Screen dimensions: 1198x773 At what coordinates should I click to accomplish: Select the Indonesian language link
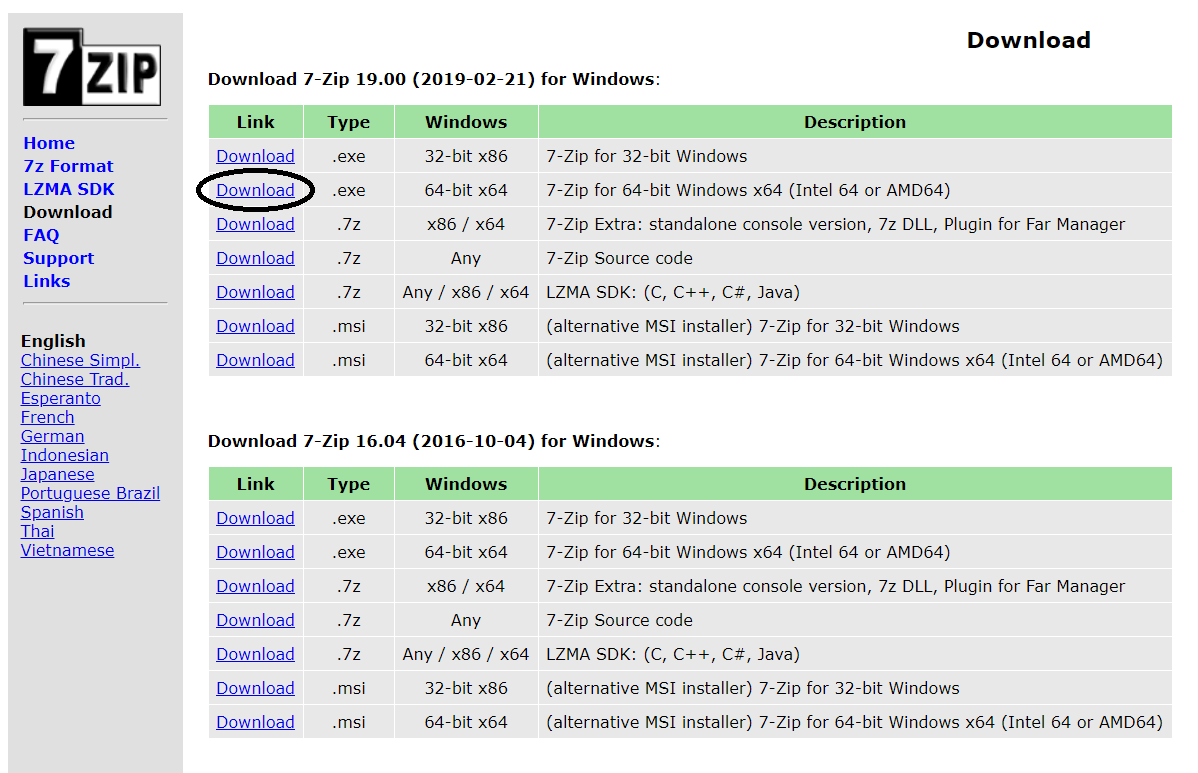click(x=65, y=455)
